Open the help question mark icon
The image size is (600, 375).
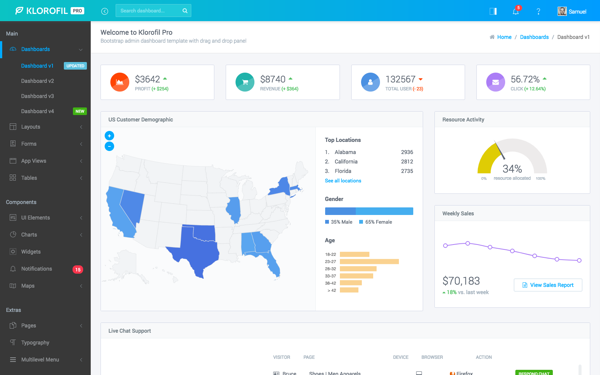click(538, 11)
